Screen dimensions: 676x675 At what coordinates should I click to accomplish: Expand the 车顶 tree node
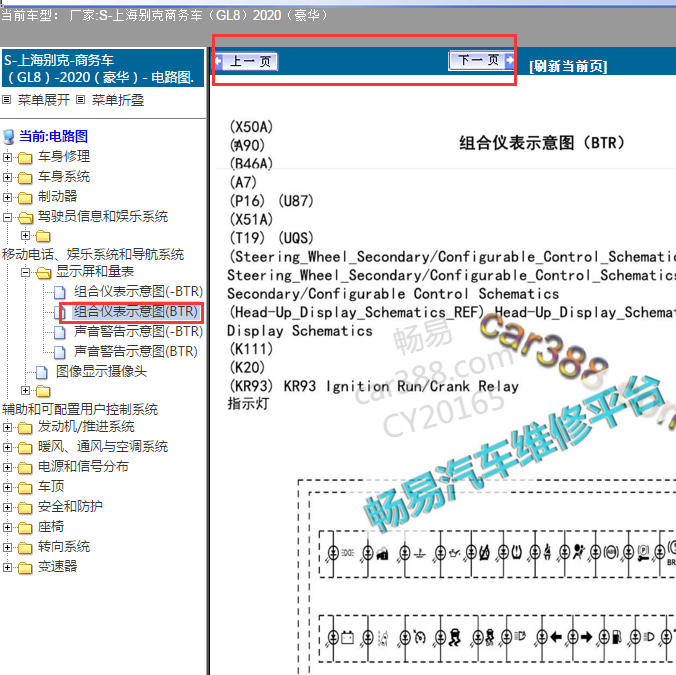7,487
